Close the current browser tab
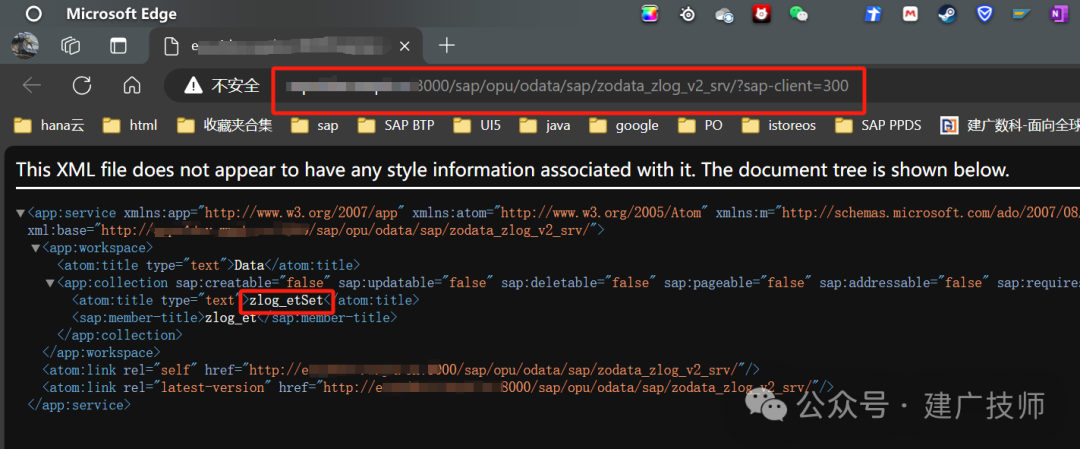Screen dimensions: 1080x449 (x=405, y=46)
